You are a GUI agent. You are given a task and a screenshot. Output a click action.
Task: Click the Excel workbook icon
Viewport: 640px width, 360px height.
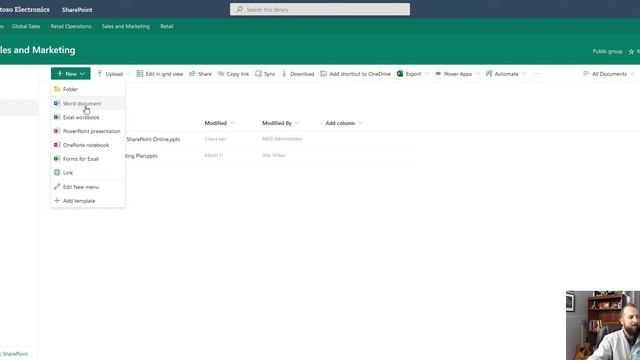pyautogui.click(x=57, y=117)
